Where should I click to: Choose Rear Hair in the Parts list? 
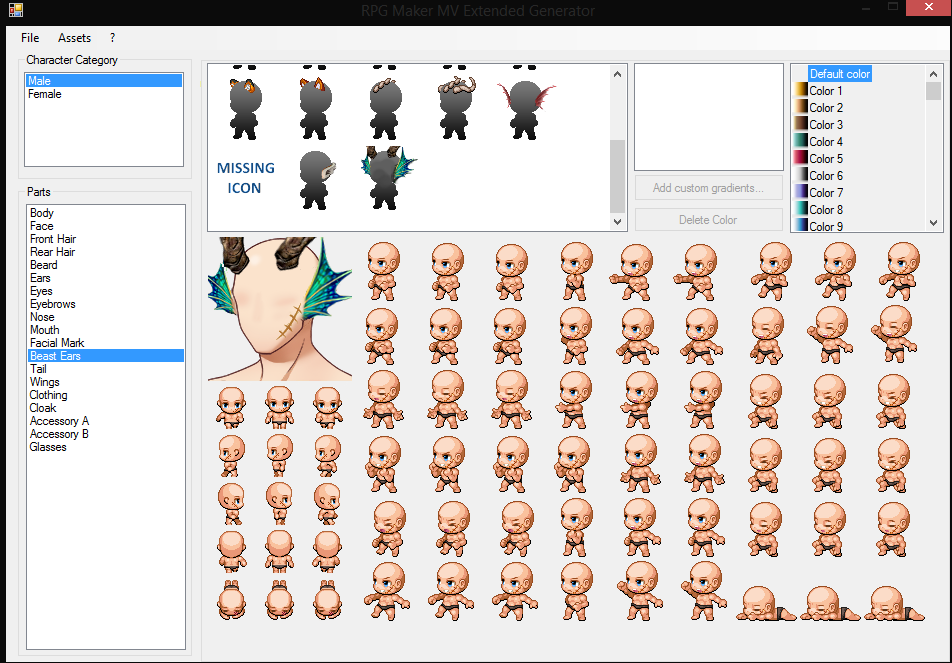click(x=106, y=252)
